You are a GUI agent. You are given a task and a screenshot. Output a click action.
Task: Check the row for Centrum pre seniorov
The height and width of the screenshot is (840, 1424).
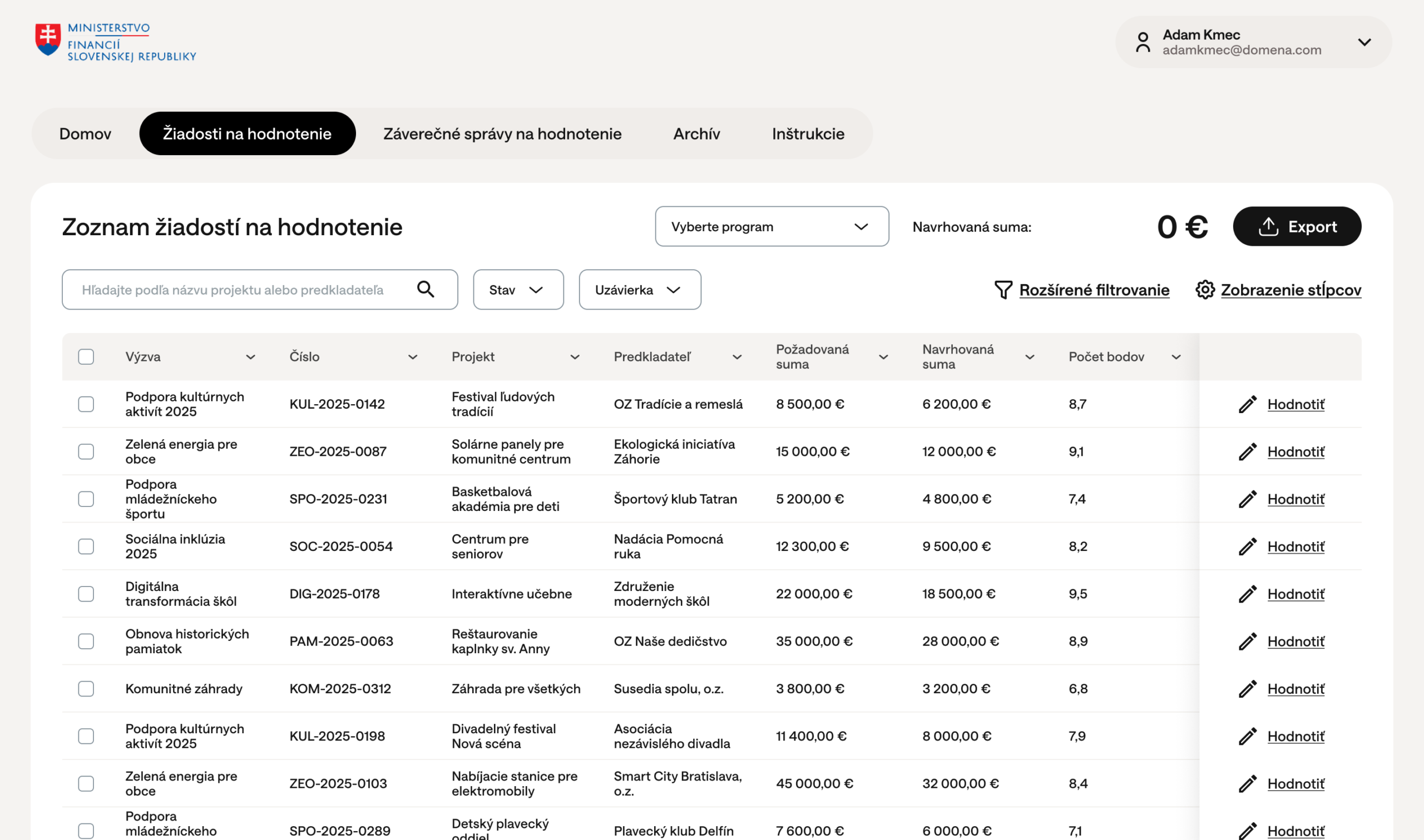click(x=86, y=547)
